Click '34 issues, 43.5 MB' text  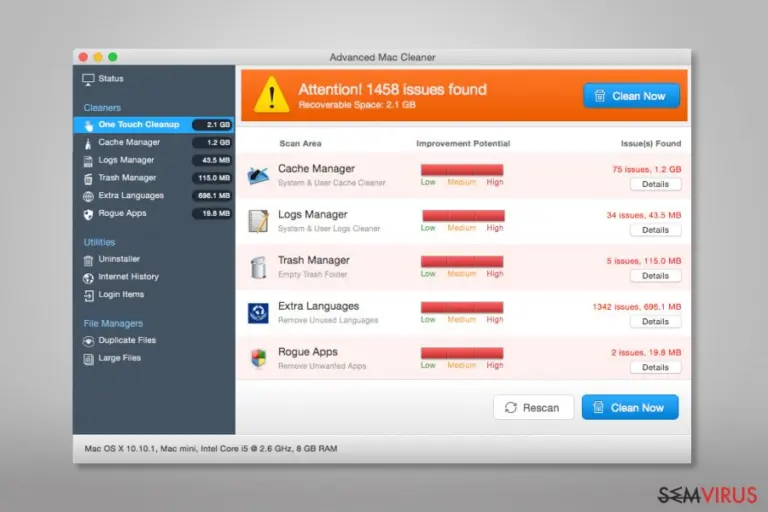(x=644, y=216)
